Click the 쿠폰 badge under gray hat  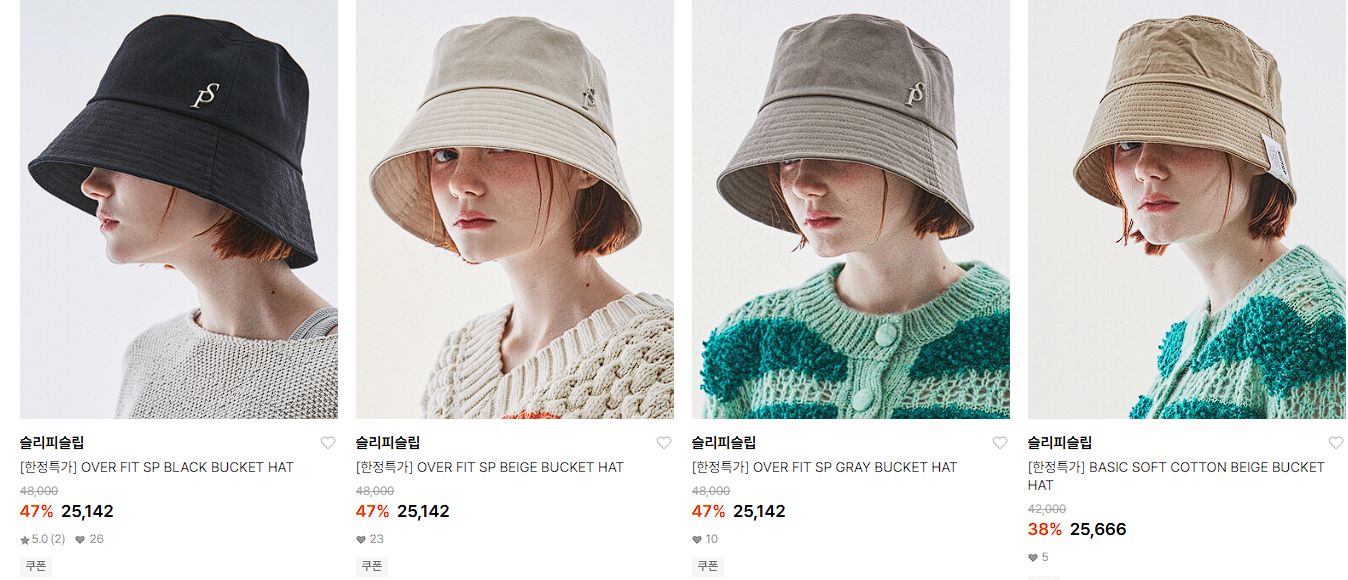708,566
